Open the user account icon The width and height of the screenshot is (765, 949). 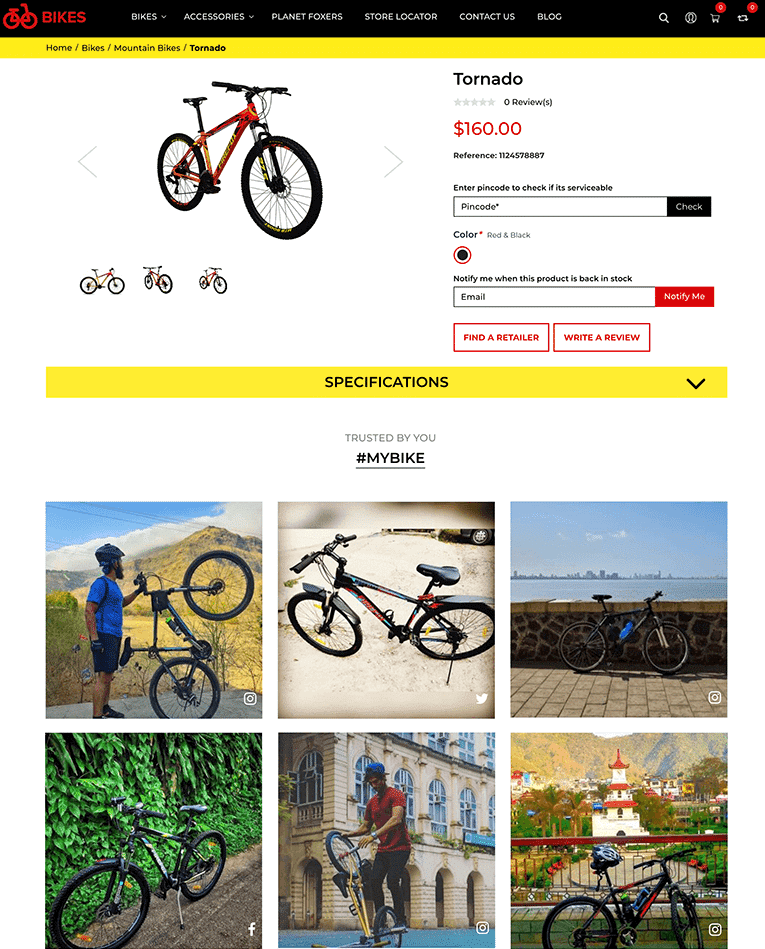(691, 18)
